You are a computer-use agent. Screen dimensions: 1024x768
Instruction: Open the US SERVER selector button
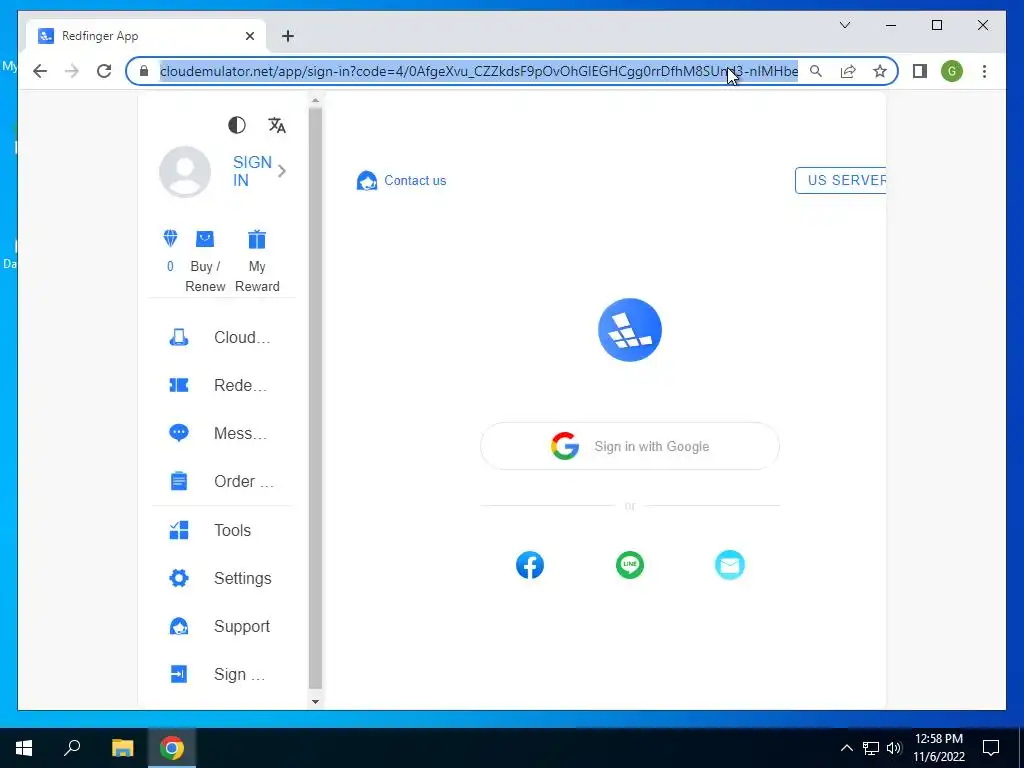pyautogui.click(x=840, y=181)
